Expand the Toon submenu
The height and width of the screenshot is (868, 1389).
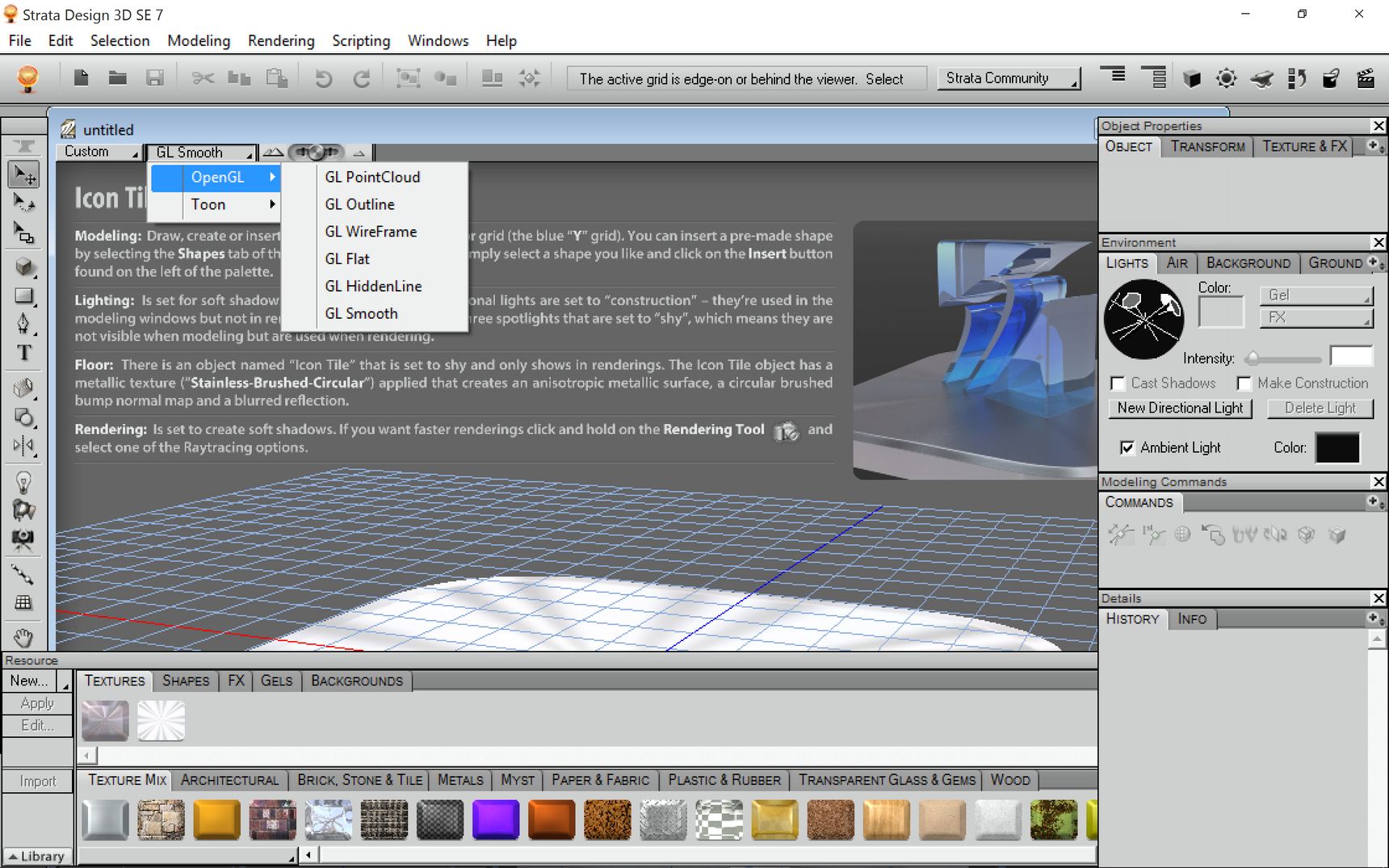click(215, 205)
